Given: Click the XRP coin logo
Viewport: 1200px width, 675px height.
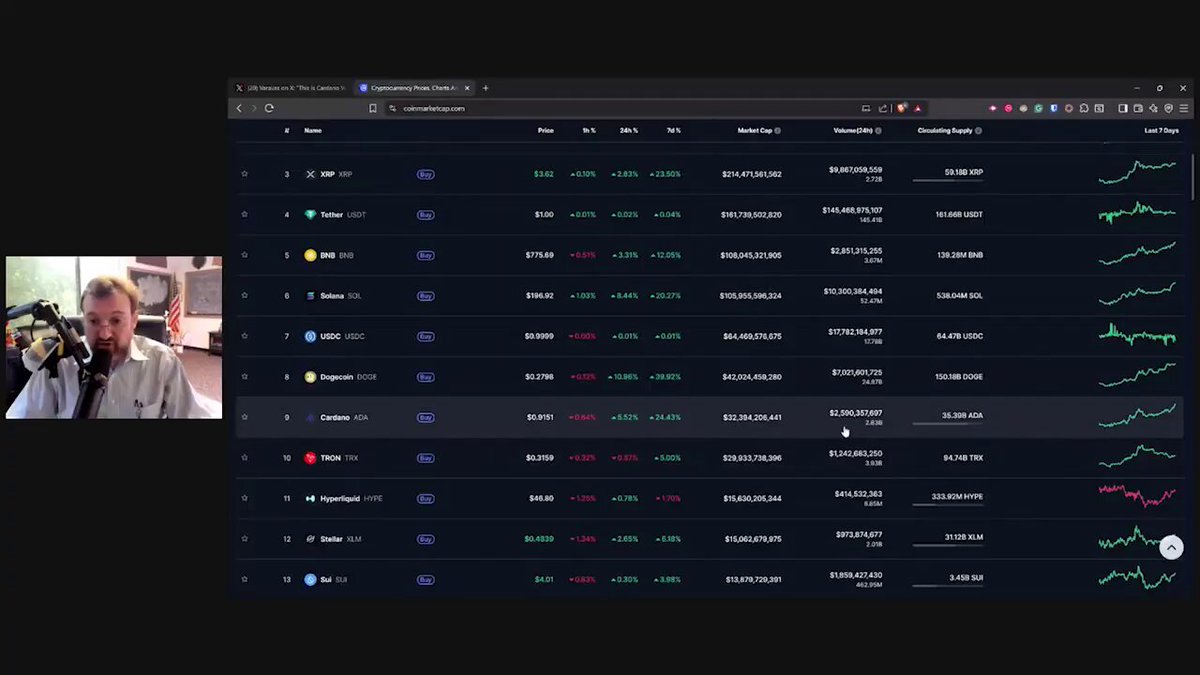Looking at the screenshot, I should click(x=310, y=174).
